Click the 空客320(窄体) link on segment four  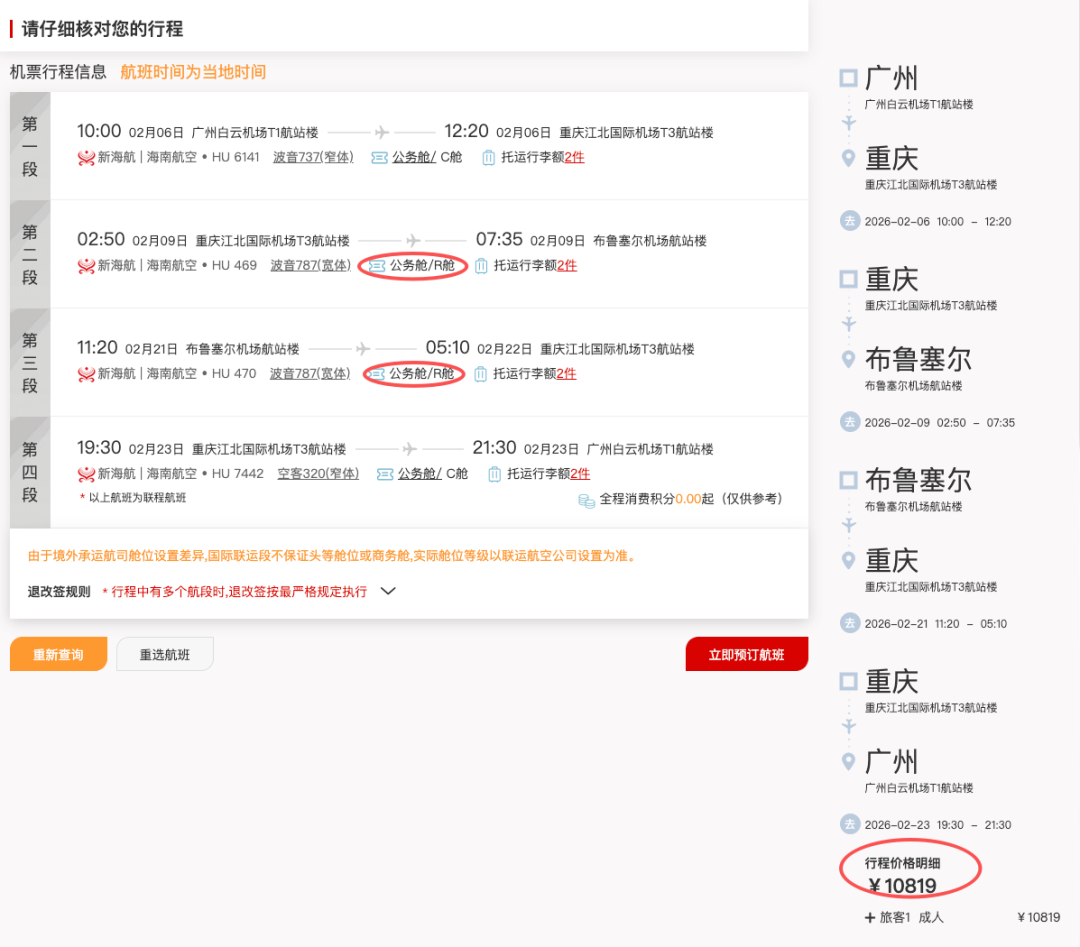[318, 473]
